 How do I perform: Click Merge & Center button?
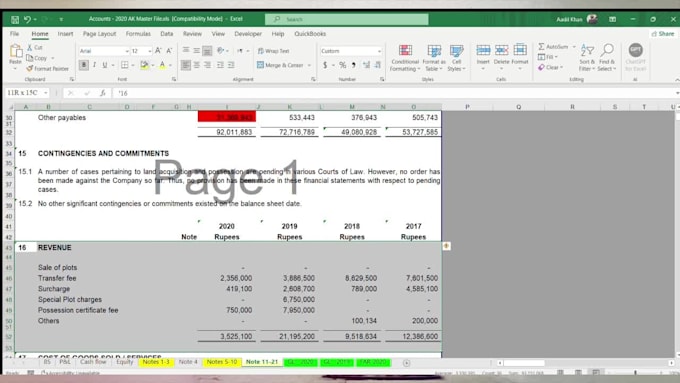click(x=280, y=65)
